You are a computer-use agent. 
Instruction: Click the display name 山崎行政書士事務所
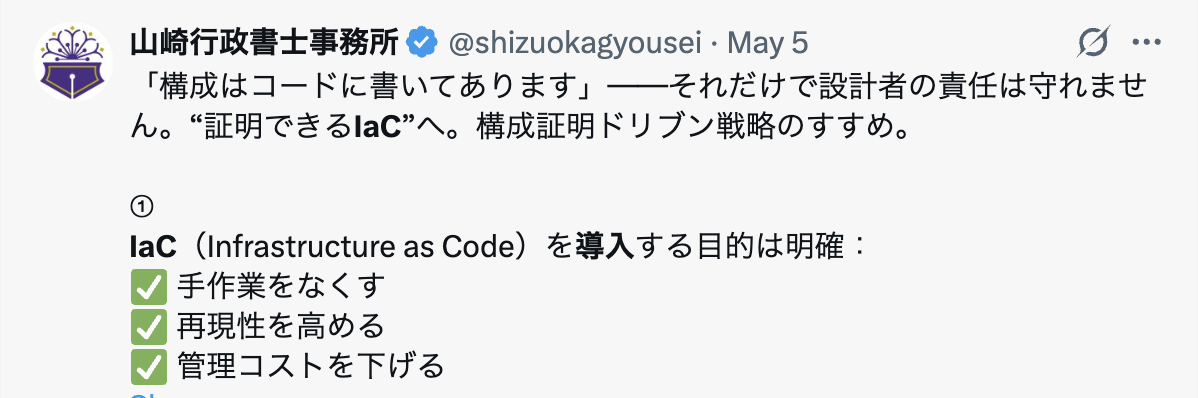(x=264, y=43)
